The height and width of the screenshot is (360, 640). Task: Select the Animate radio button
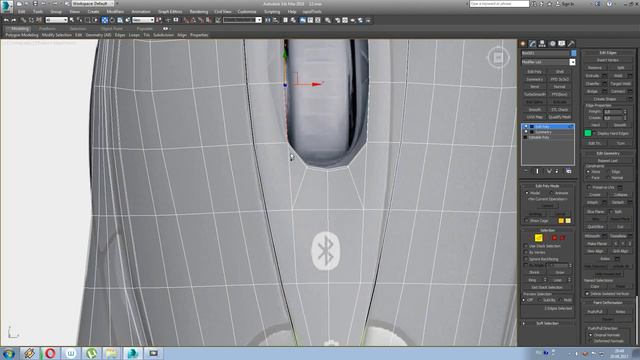(551, 193)
